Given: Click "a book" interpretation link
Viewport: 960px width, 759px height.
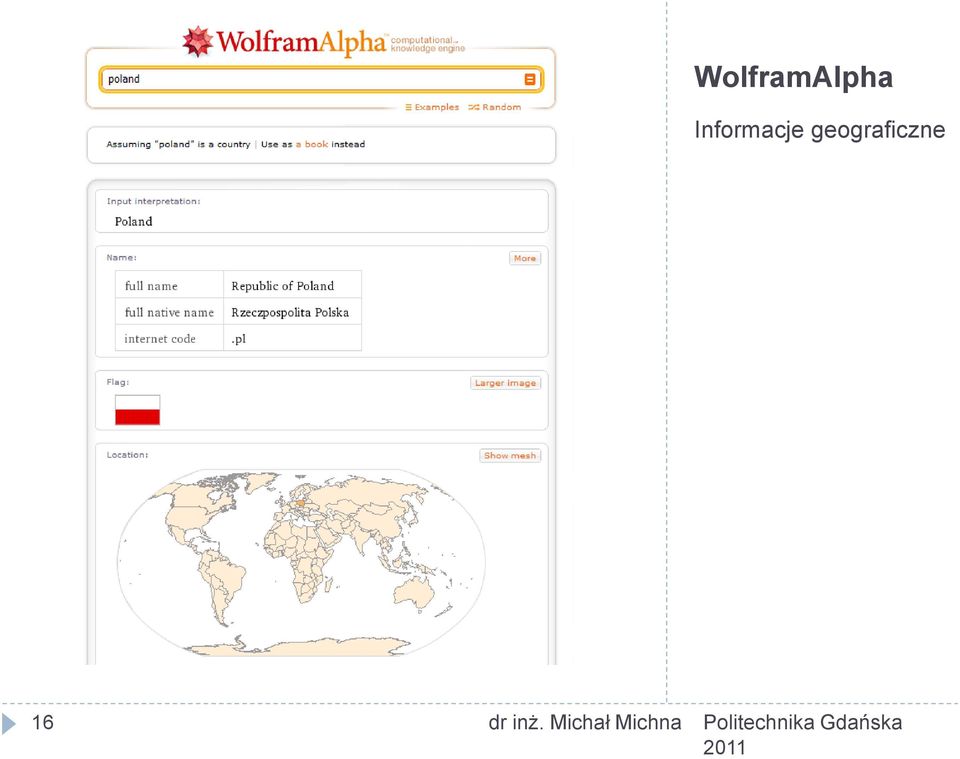Looking at the screenshot, I should (x=312, y=144).
